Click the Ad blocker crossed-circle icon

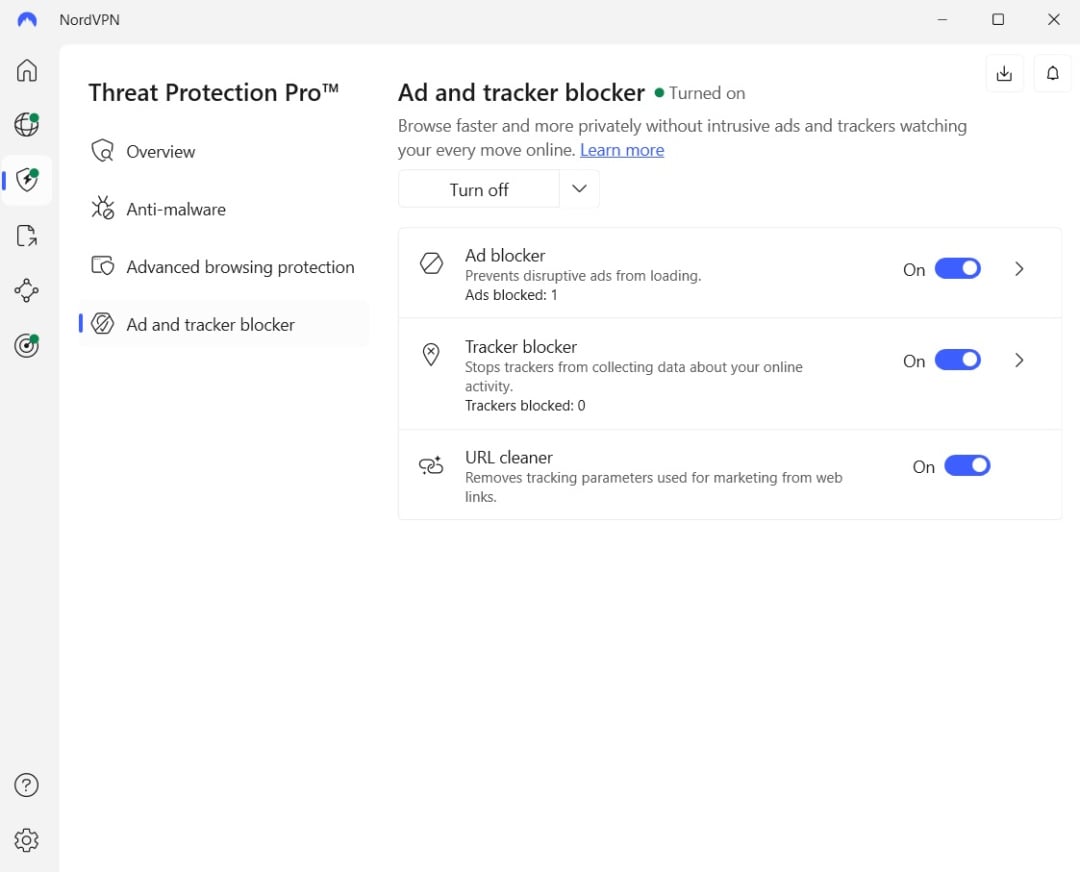[x=431, y=263]
